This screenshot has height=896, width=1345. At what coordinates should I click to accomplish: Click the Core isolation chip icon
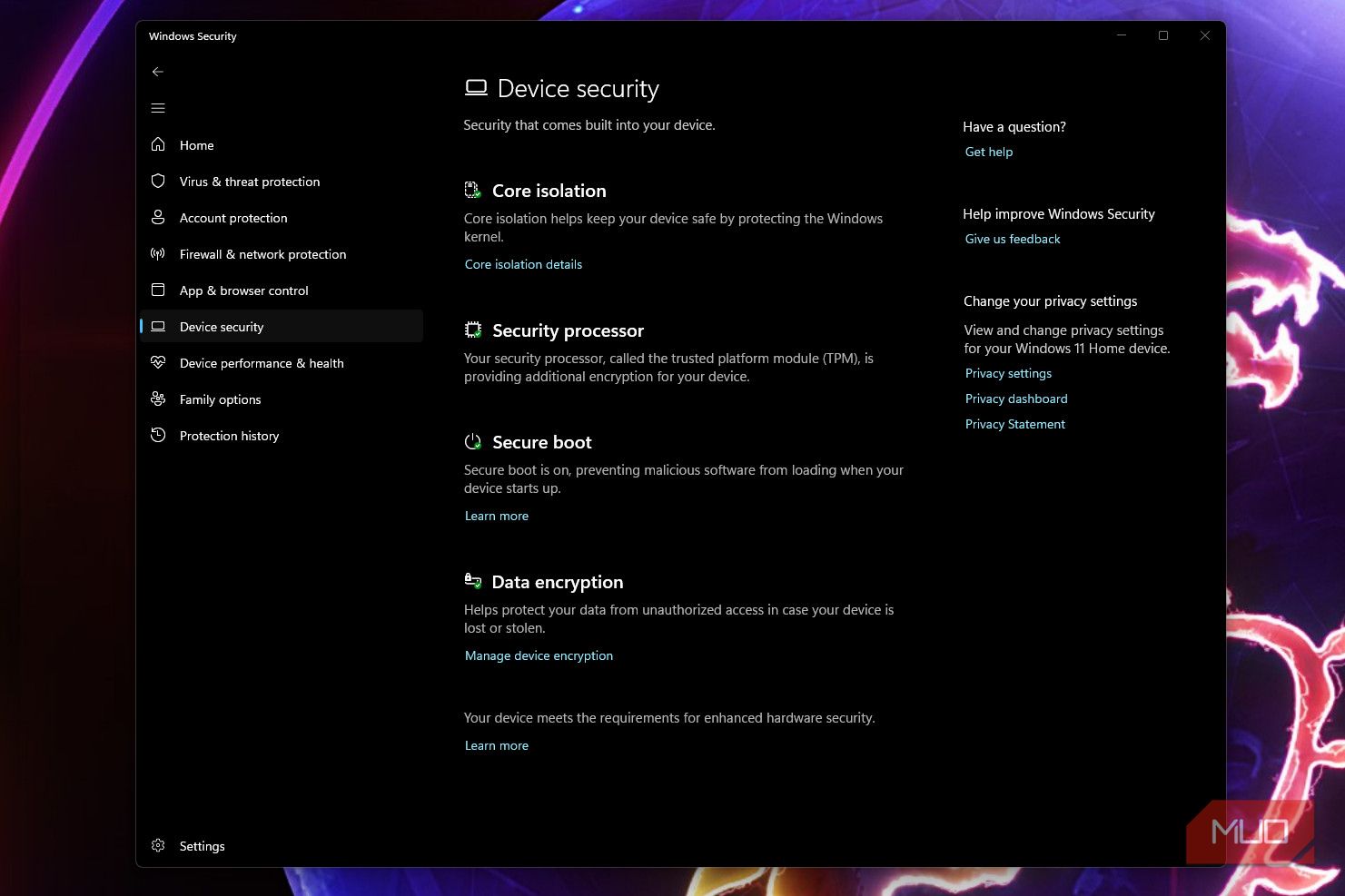tap(473, 190)
